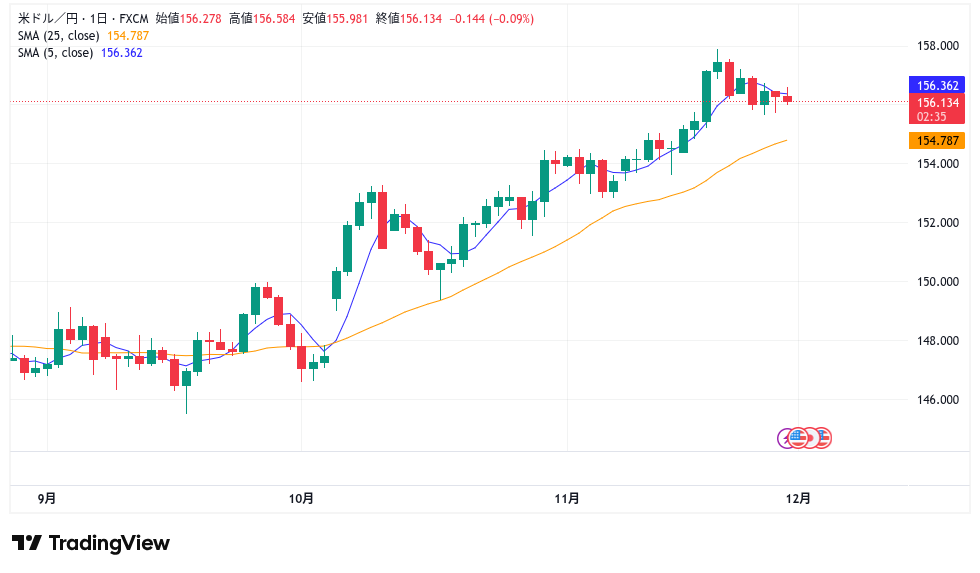The width and height of the screenshot is (980, 573).
Task: Click the 158.000 price scale label
Action: click(x=939, y=46)
